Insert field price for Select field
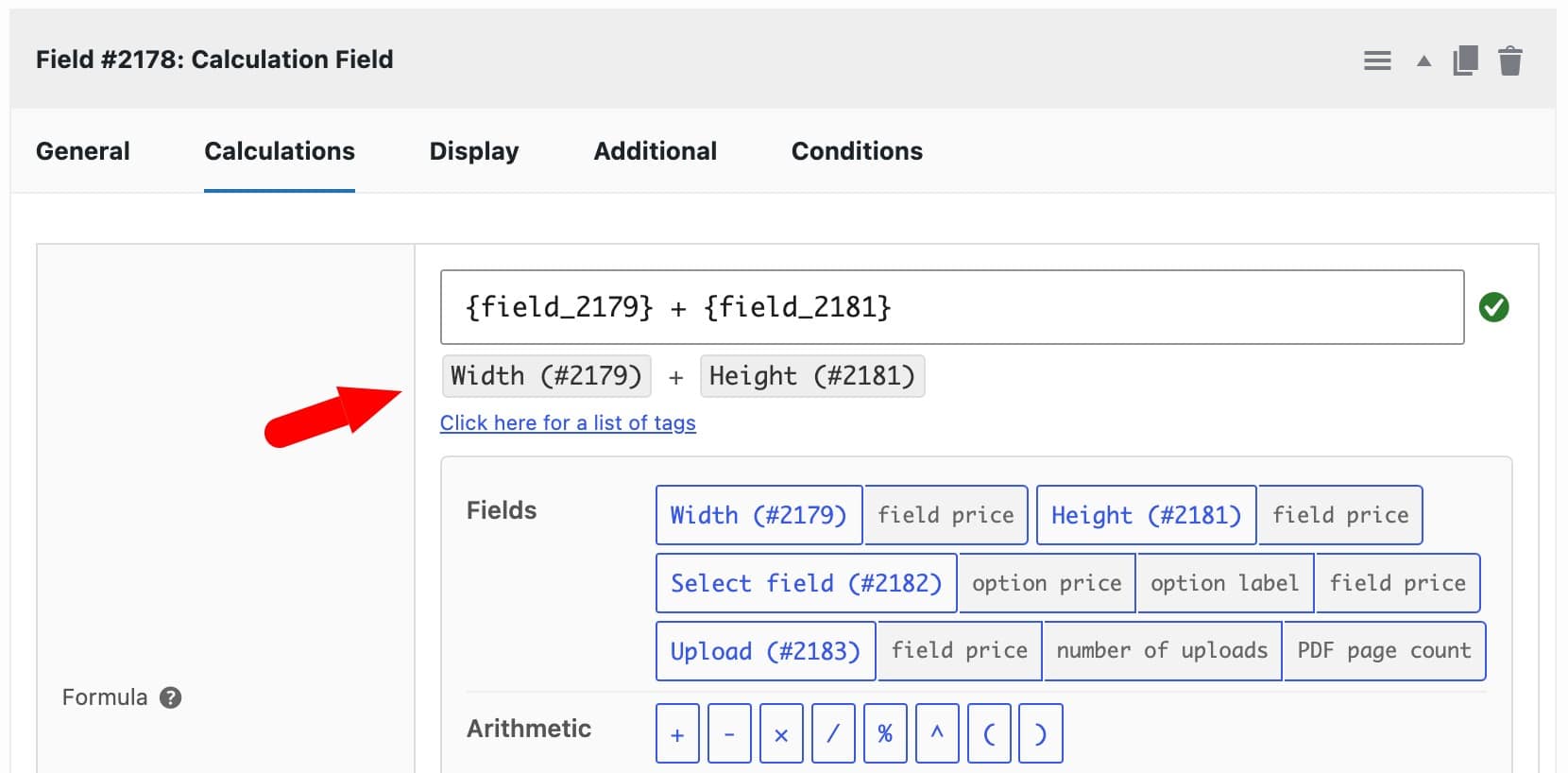 [x=1398, y=583]
